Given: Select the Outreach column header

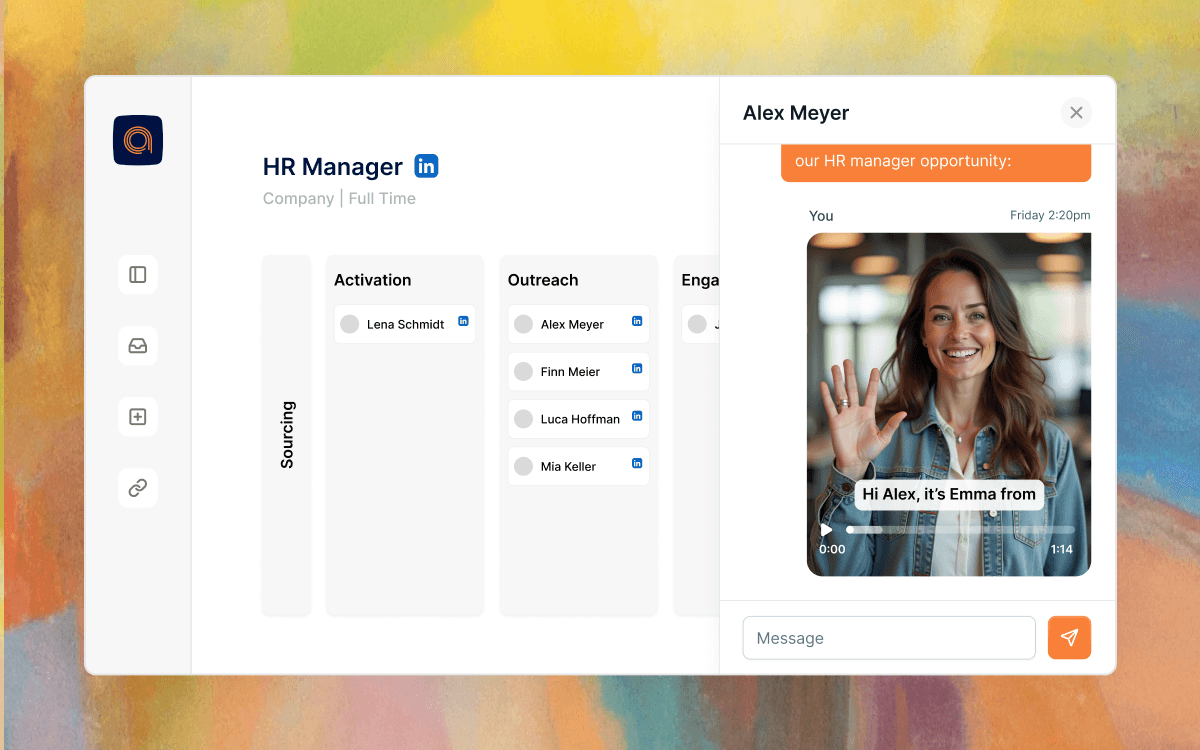Looking at the screenshot, I should coord(543,280).
